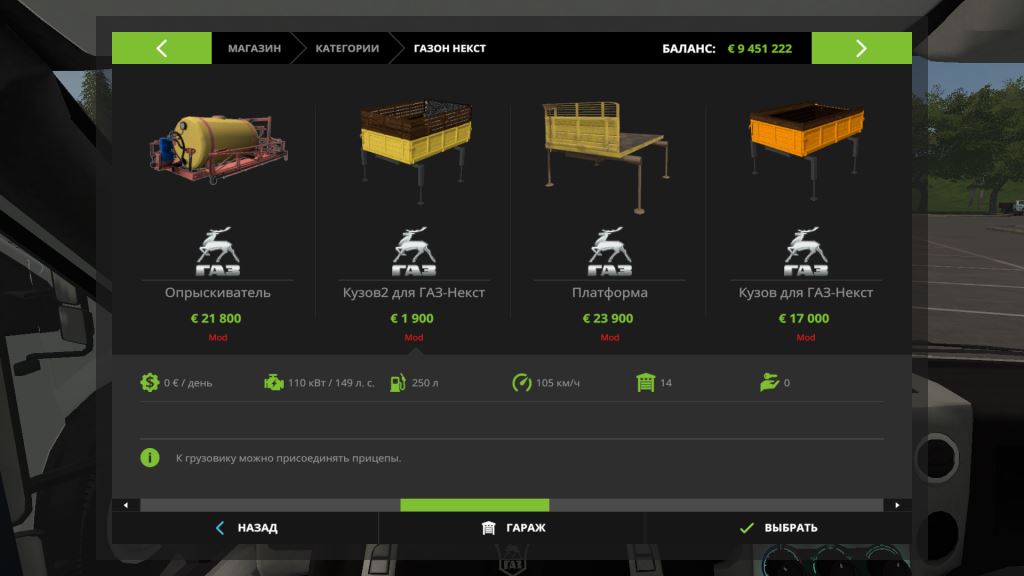Open the КАТЕГОРИИ breadcrumb
The height and width of the screenshot is (576, 1024).
[347, 48]
